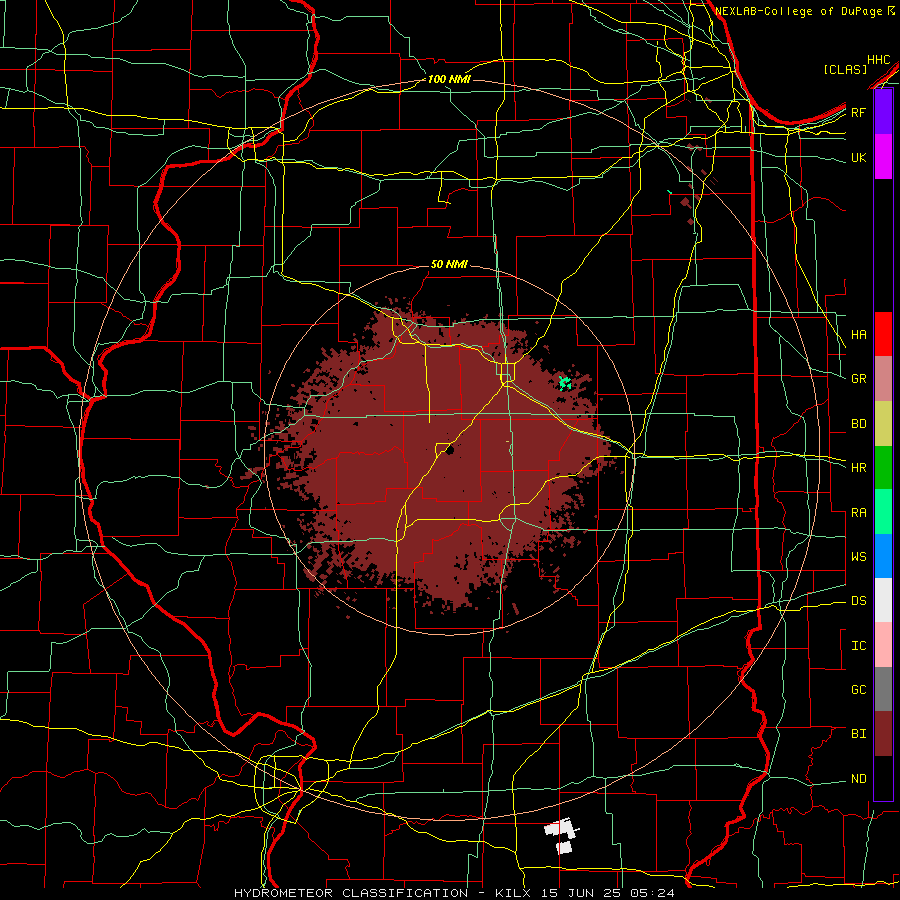Click the Hydrometeor Classification KILX timestamp caption
Viewport: 900px width, 900px height.
point(454,893)
